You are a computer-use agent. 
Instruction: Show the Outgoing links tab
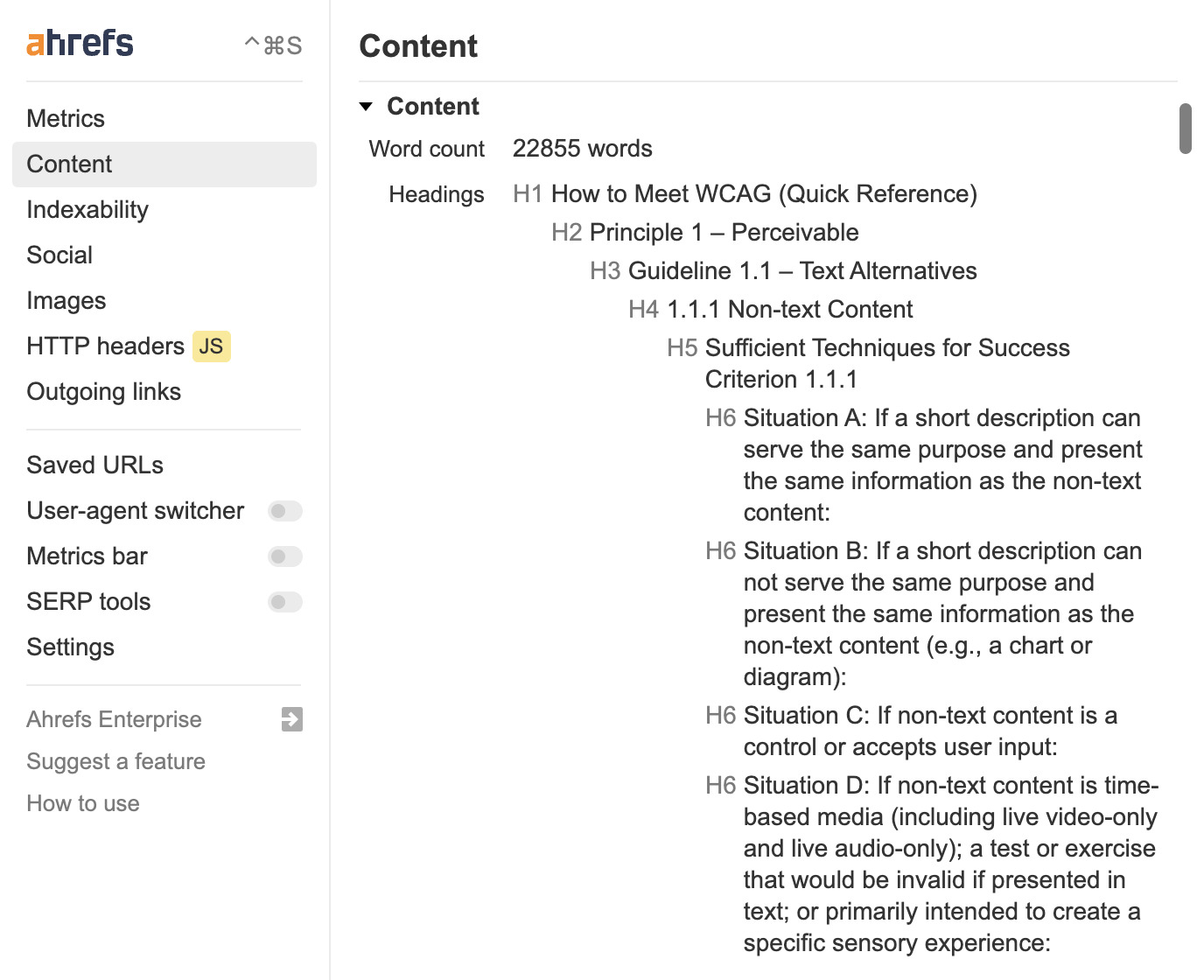104,392
